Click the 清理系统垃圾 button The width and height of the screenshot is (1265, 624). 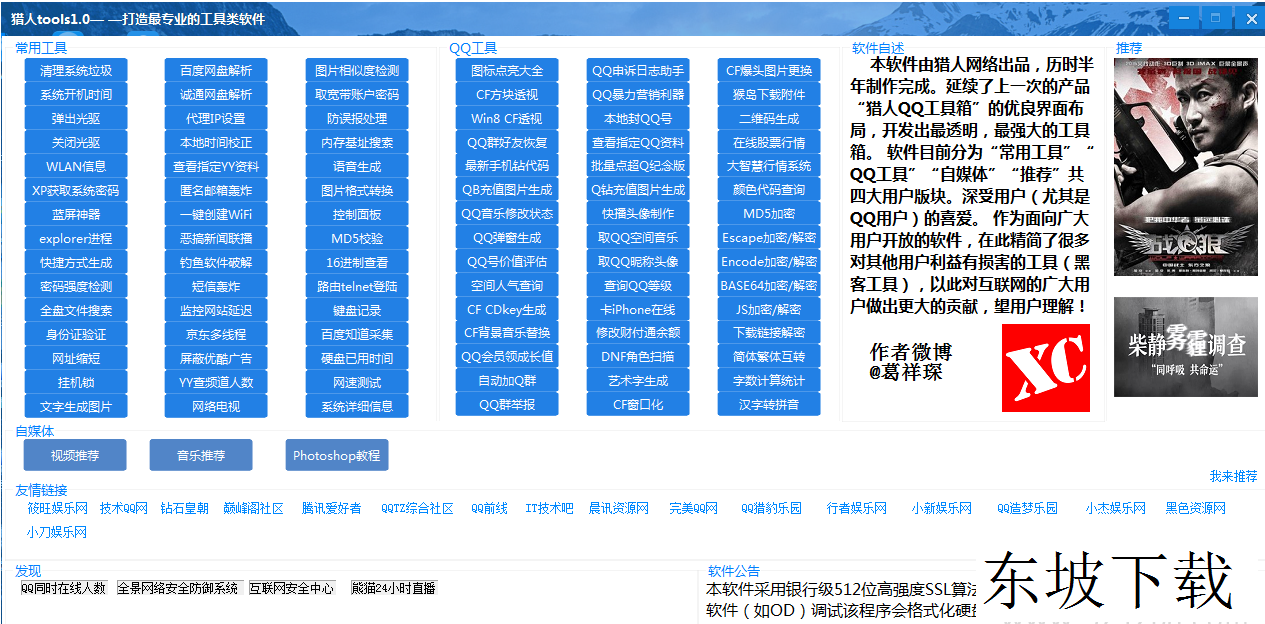point(76,71)
